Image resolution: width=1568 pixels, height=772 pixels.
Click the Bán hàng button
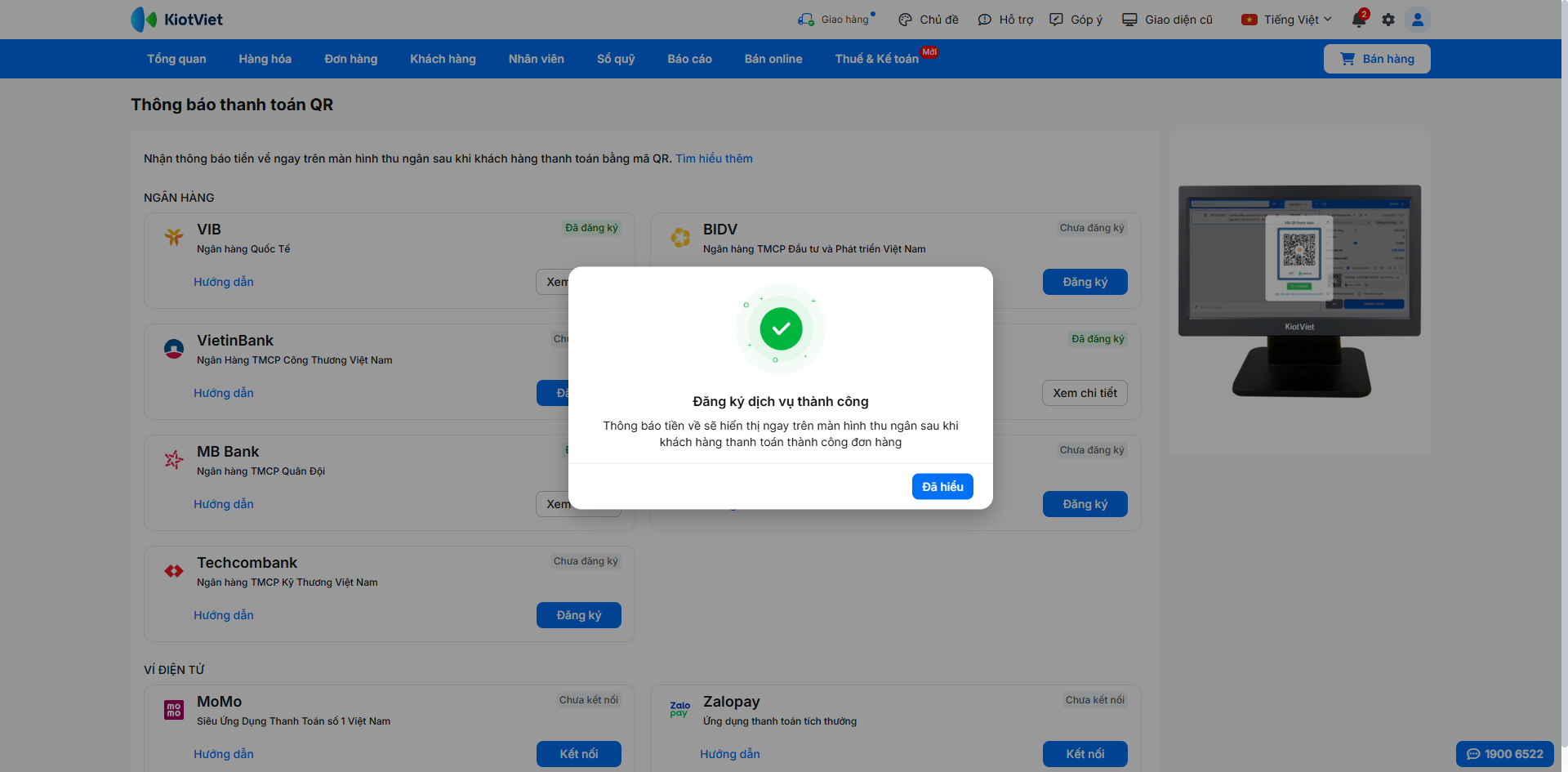pos(1377,59)
